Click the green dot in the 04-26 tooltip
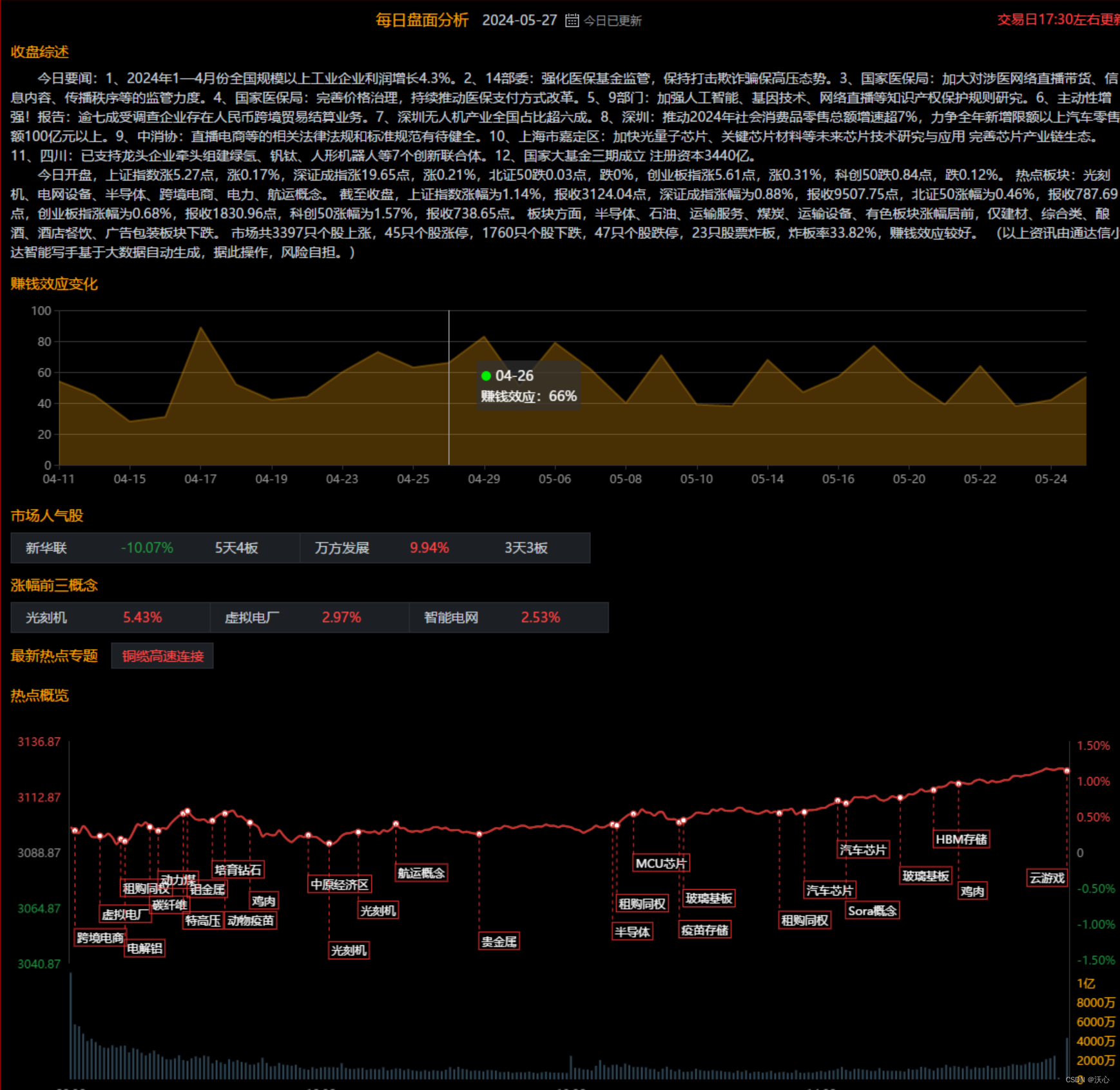The image size is (1120, 1090). (487, 376)
